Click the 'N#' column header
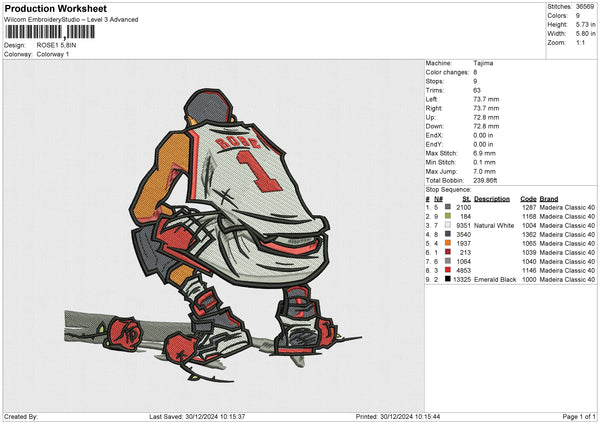The height and width of the screenshot is (424, 600). [x=439, y=199]
